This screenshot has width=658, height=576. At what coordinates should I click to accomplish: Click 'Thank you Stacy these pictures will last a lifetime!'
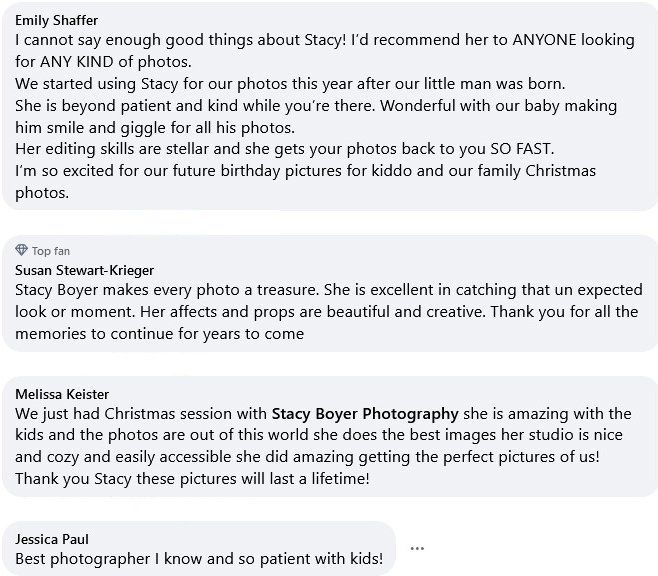(x=193, y=478)
